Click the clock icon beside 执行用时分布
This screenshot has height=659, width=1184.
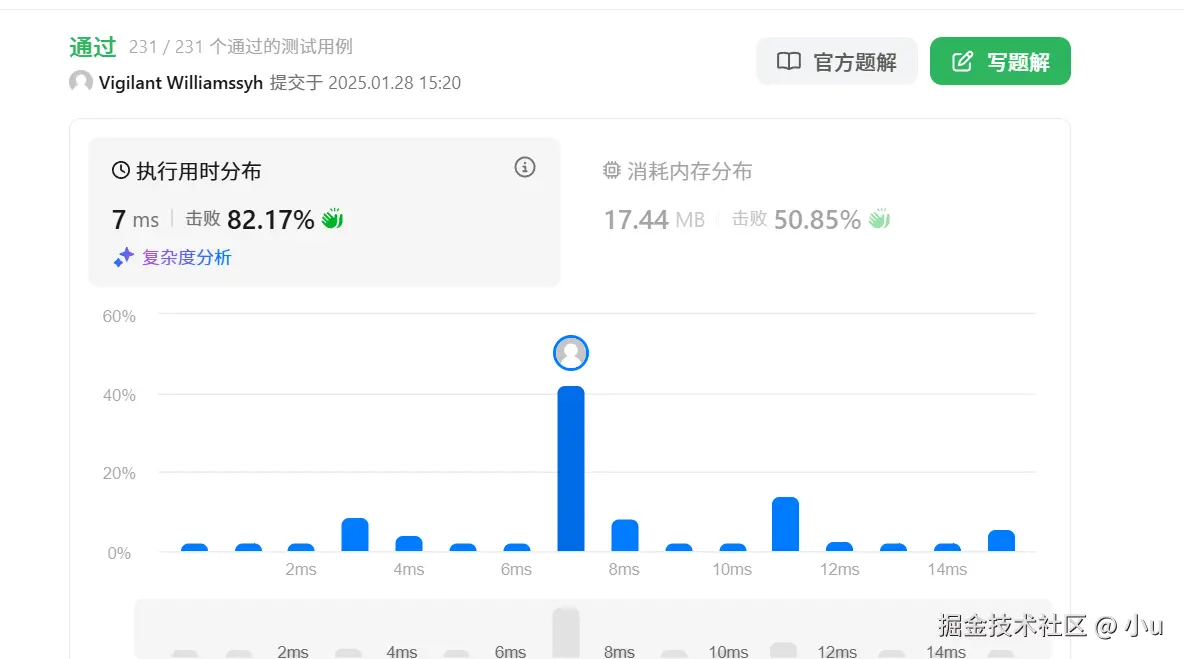tap(121, 171)
